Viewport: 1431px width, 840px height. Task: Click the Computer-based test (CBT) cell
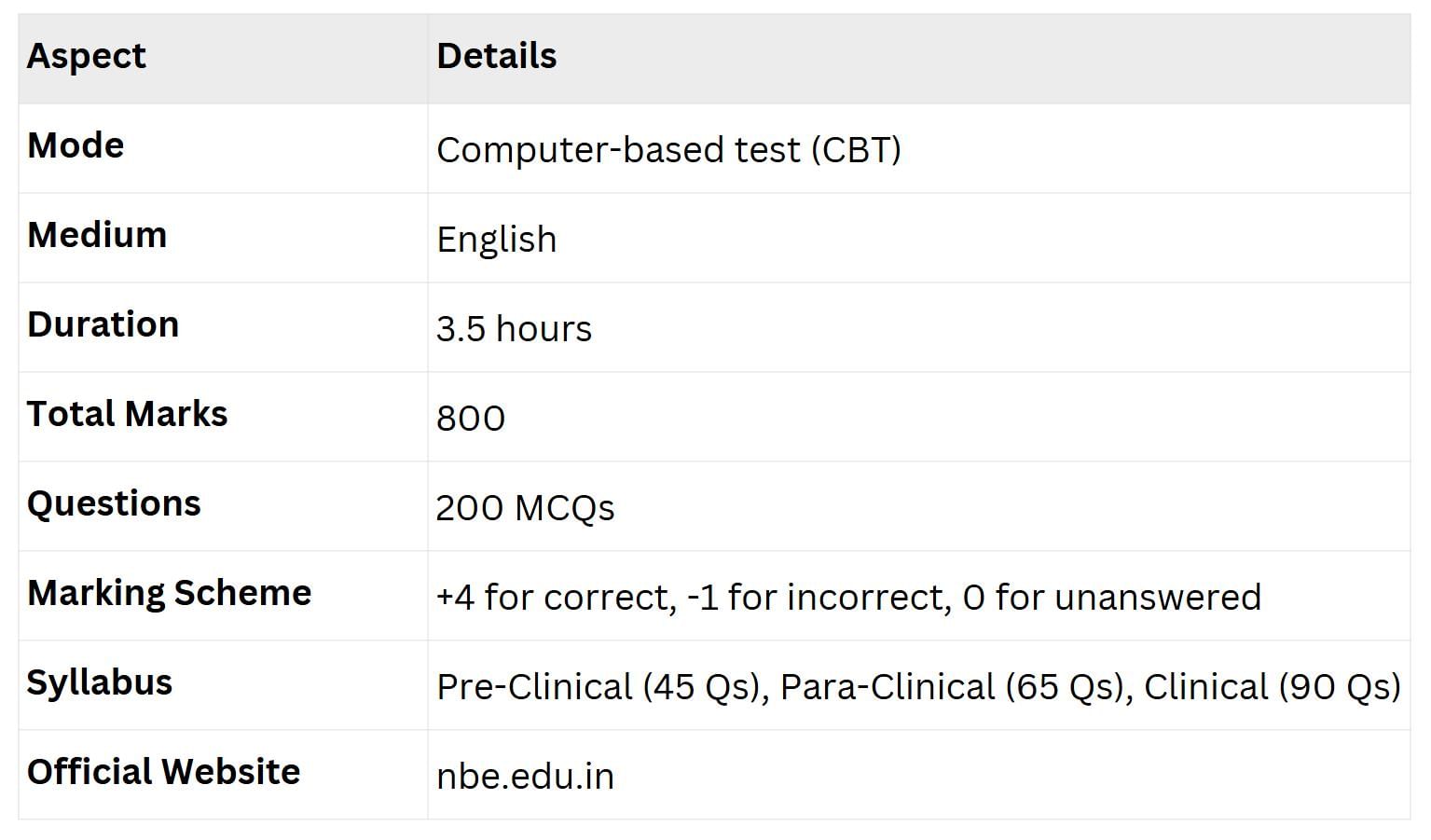668,150
